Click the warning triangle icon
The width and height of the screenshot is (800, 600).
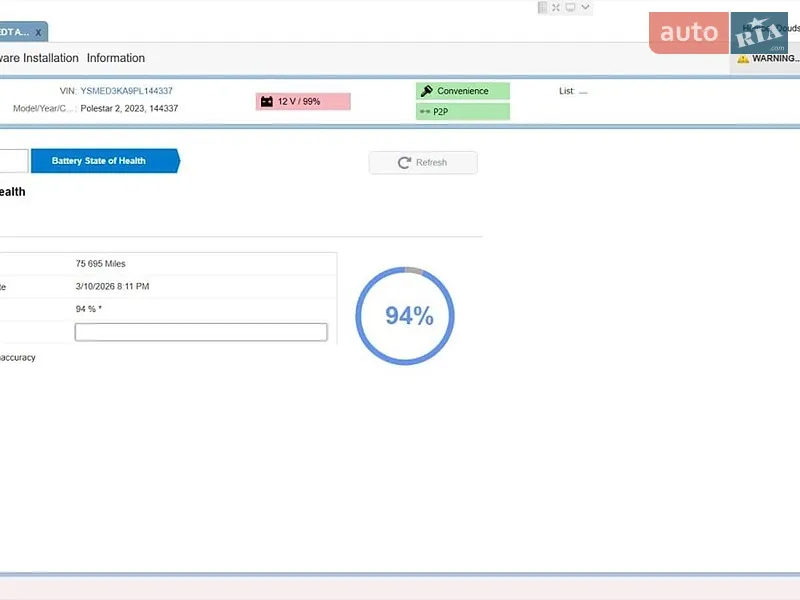tap(743, 59)
